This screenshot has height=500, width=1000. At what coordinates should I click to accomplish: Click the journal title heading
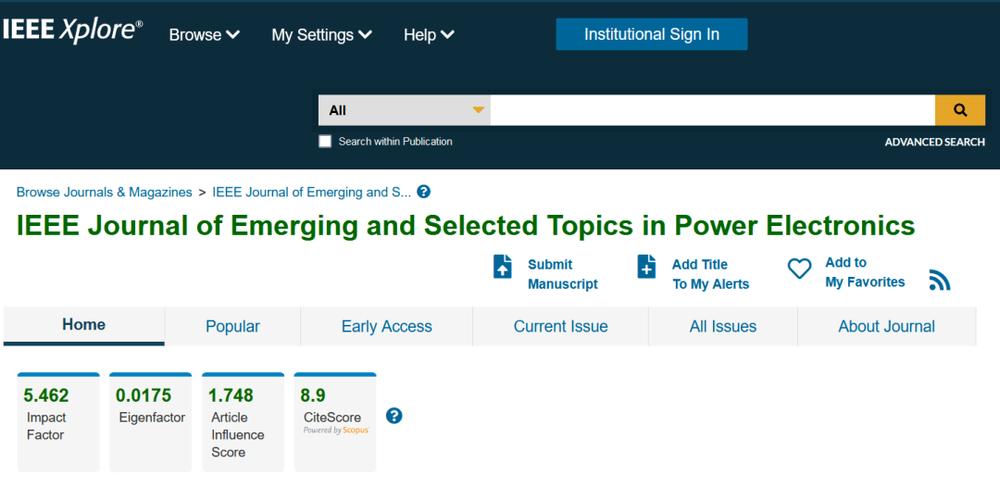(x=466, y=226)
